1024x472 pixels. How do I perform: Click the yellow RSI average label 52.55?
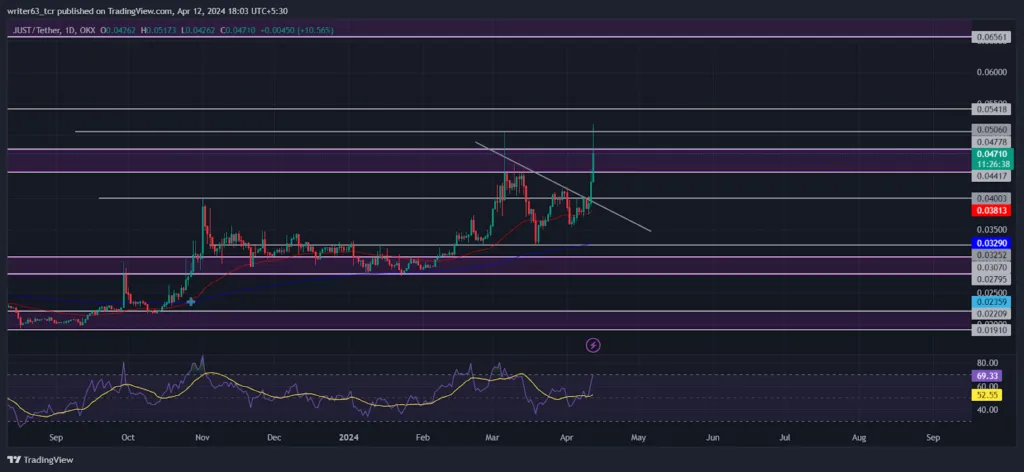[987, 395]
